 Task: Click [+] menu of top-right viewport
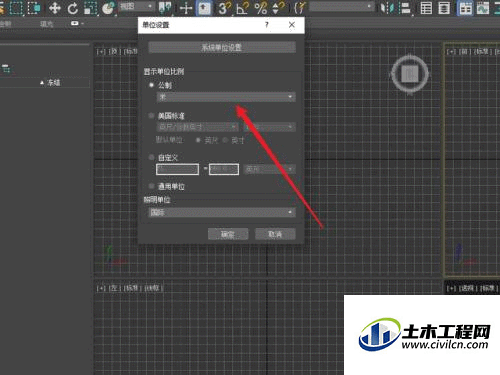point(451,52)
